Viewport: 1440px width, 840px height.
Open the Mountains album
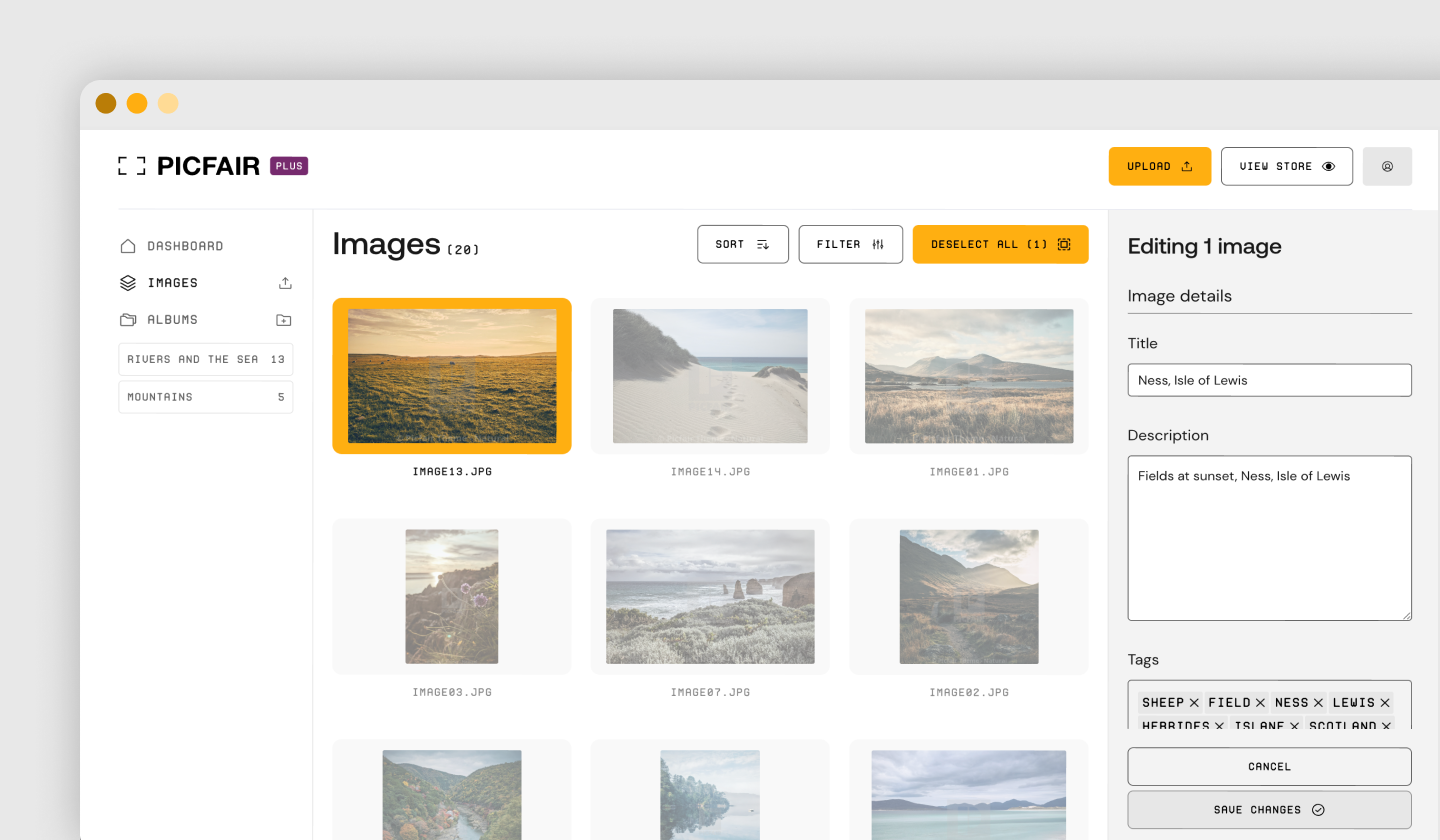pyautogui.click(x=205, y=397)
